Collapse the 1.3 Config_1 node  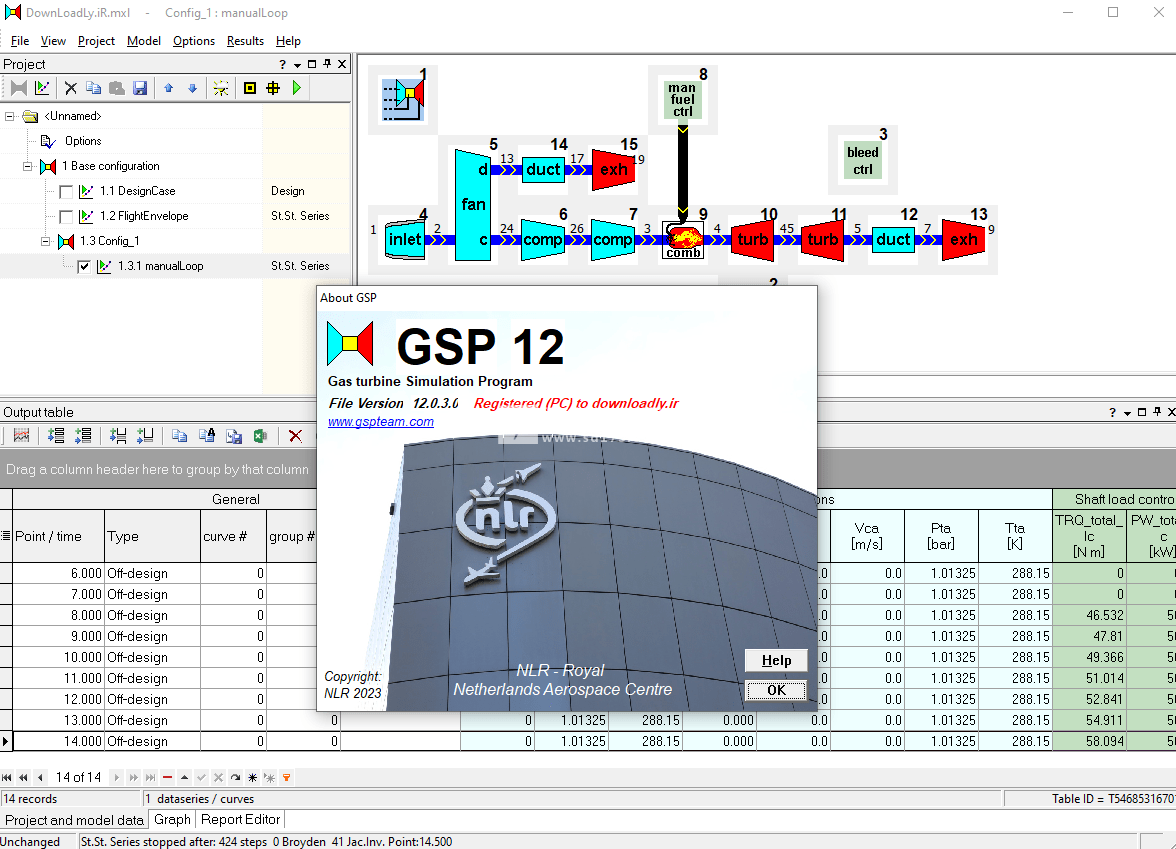click(46, 242)
